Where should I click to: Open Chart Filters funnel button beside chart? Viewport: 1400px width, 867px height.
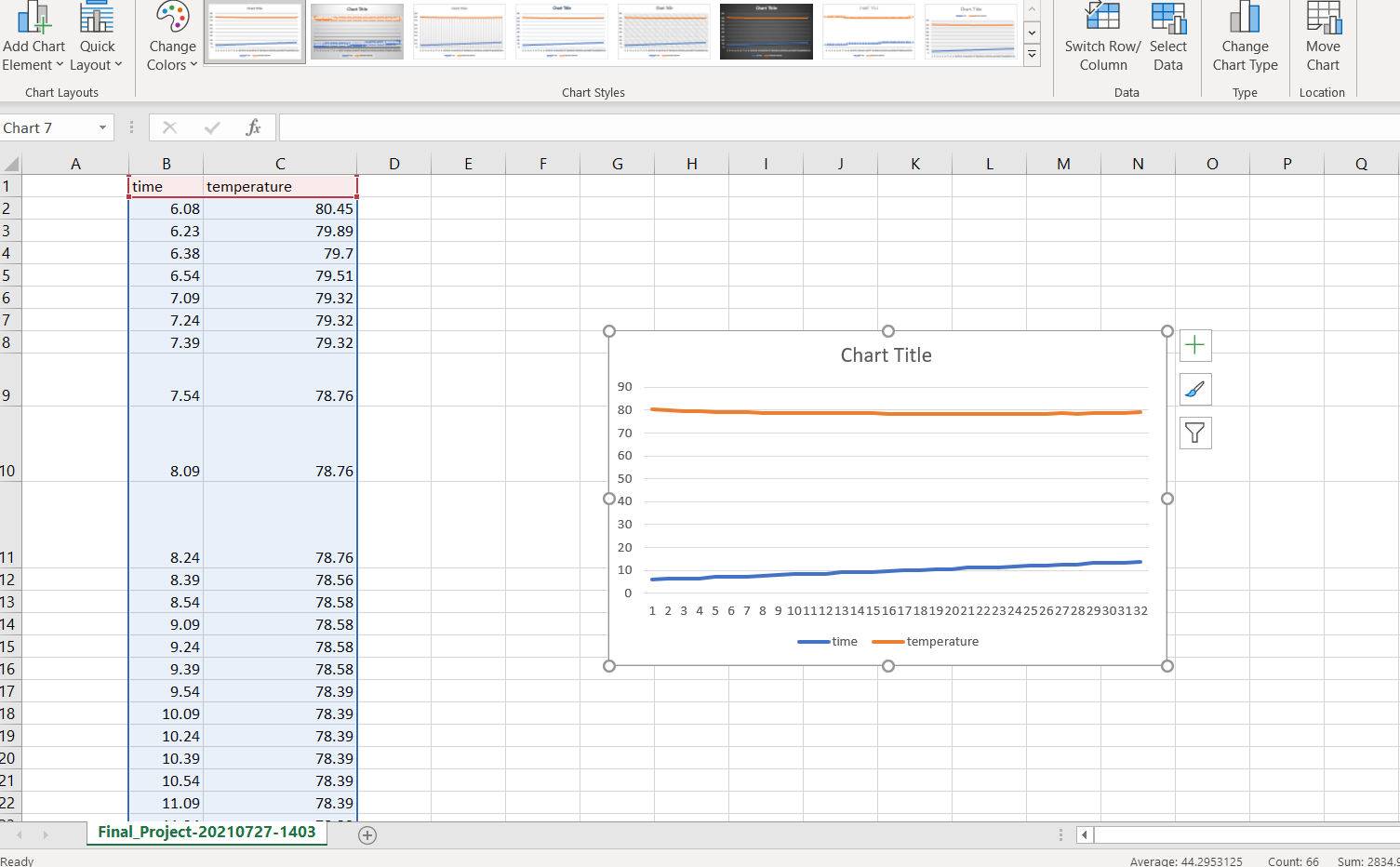click(x=1195, y=433)
